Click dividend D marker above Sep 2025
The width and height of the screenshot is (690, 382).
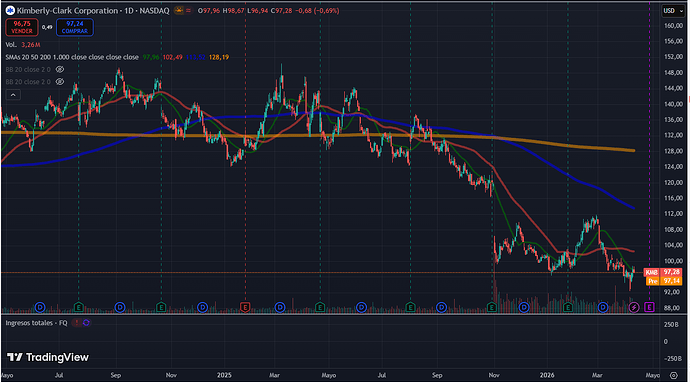click(x=442, y=307)
